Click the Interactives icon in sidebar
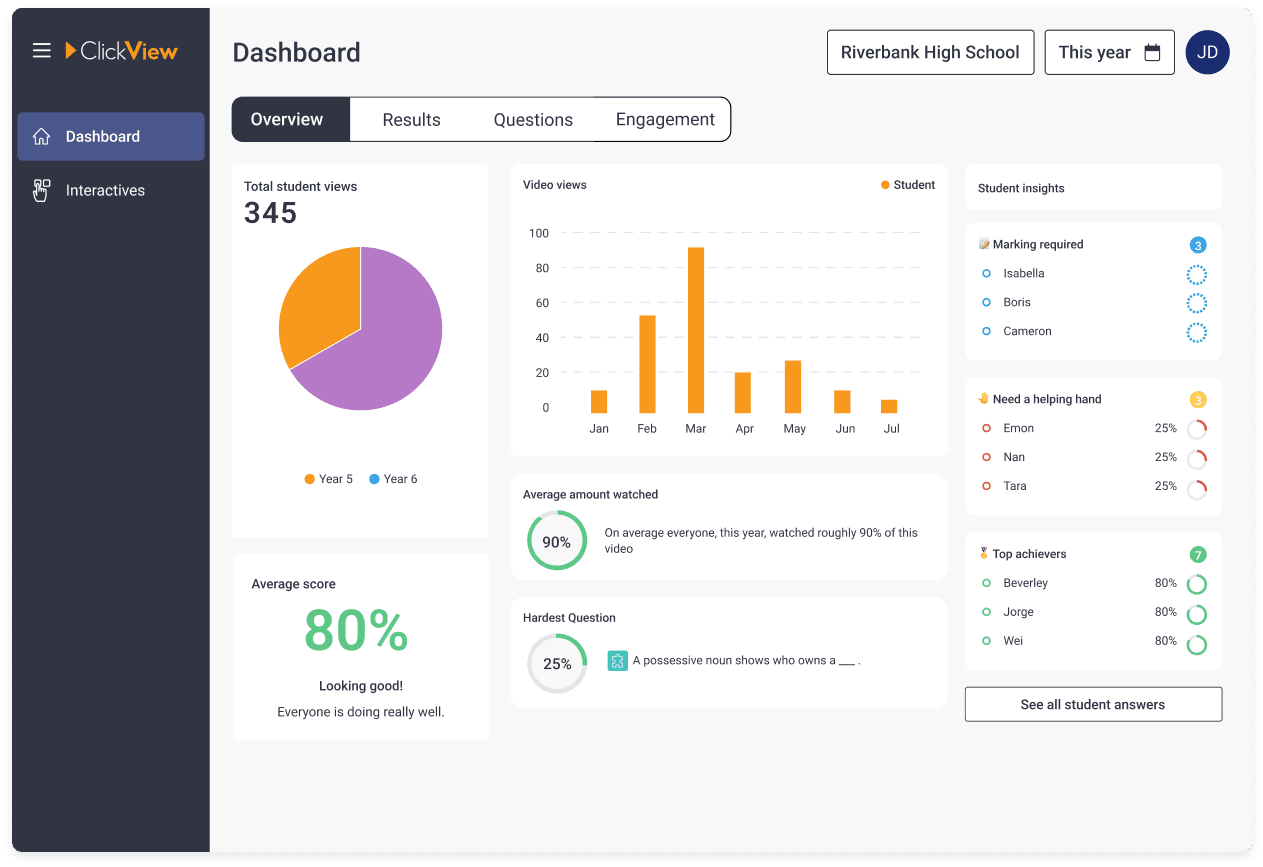1263x867 pixels. (x=41, y=190)
